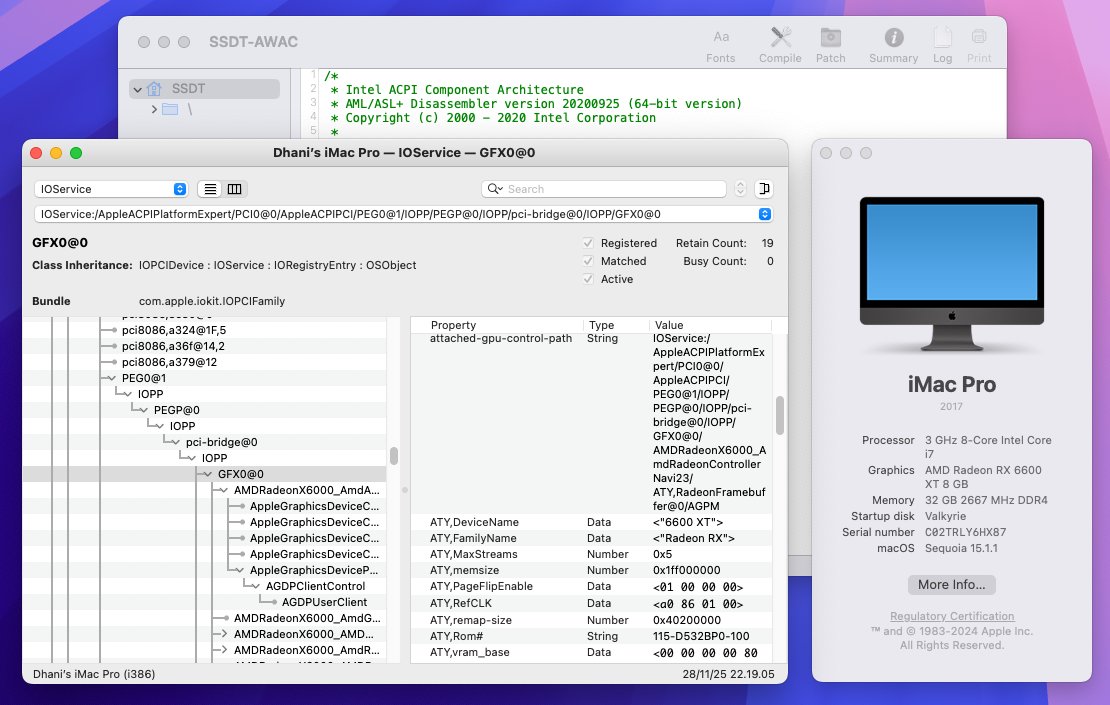The width and height of the screenshot is (1110, 705).
Task: Collapse AGDPClientControl node
Action: 256,586
